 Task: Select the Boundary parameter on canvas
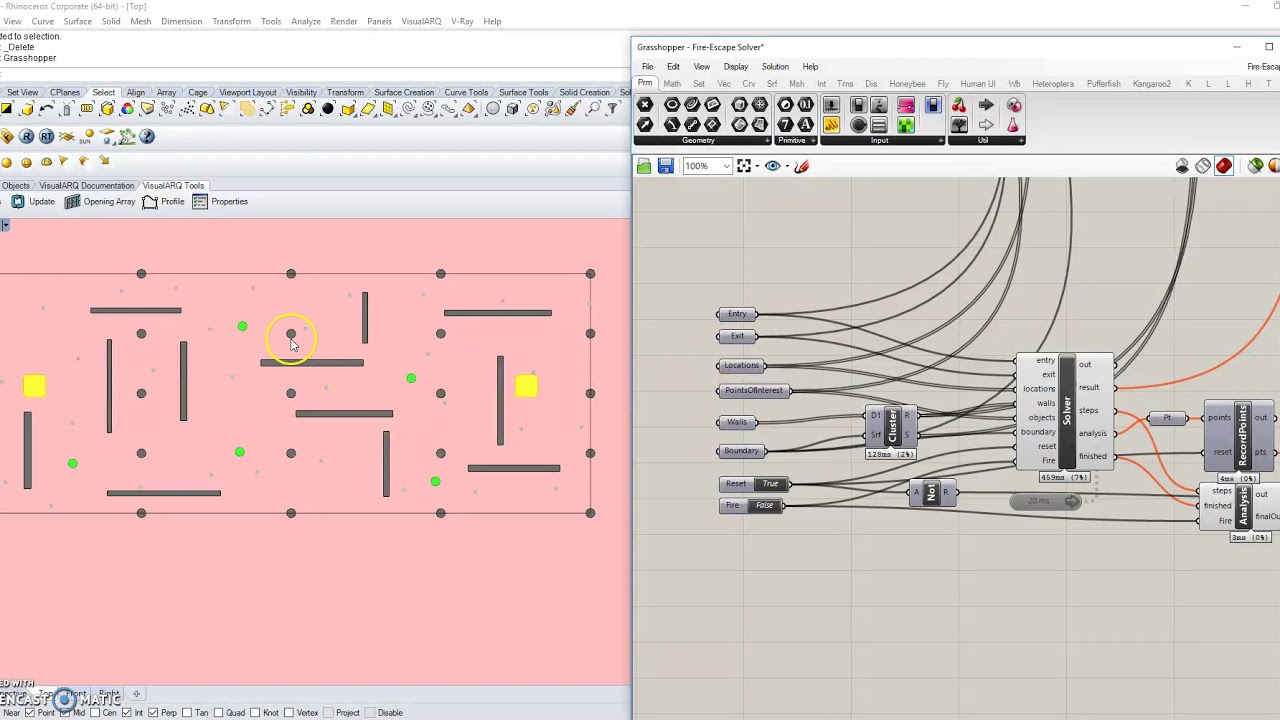[741, 451]
